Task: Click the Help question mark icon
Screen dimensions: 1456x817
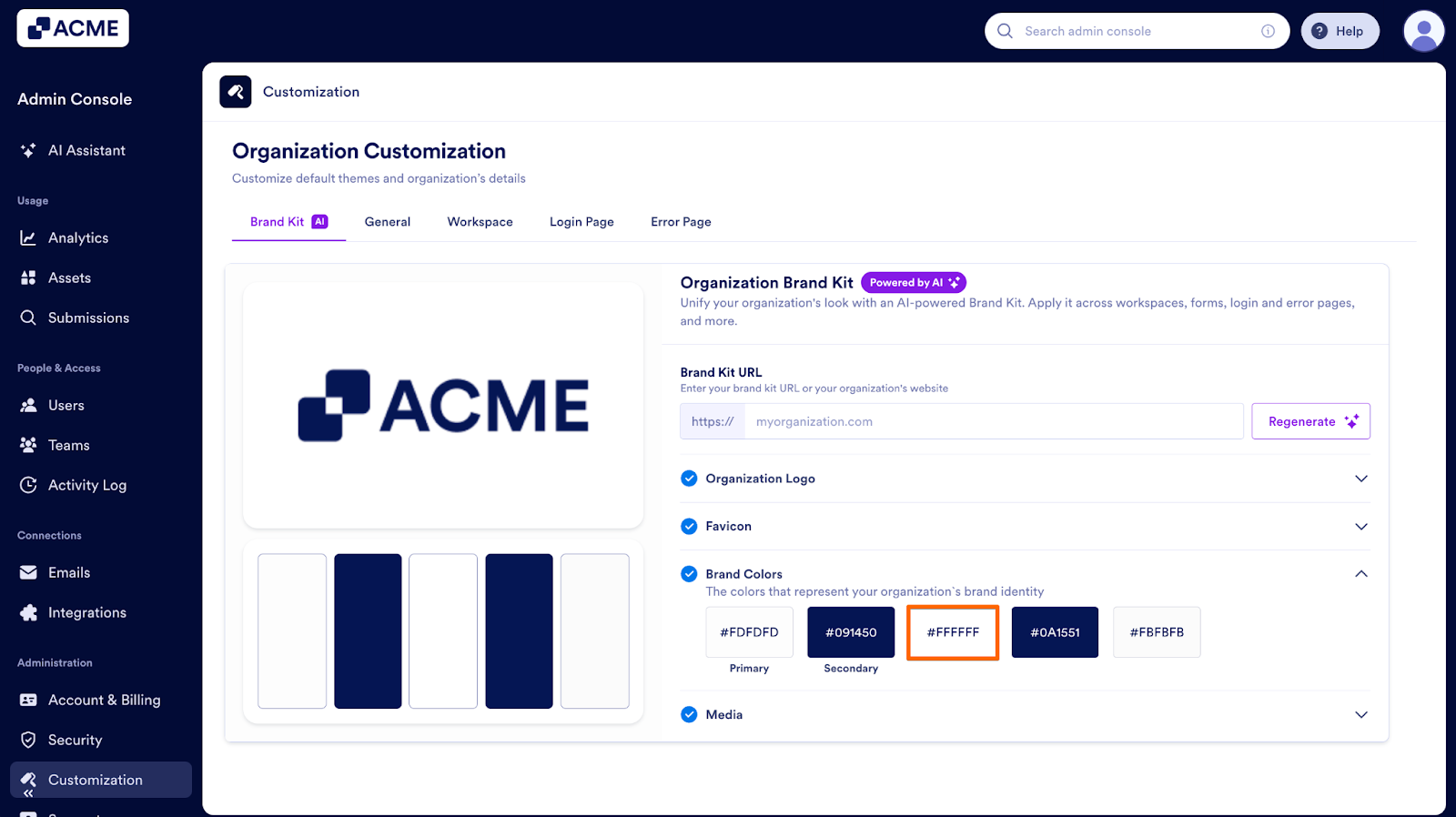Action: (1319, 31)
